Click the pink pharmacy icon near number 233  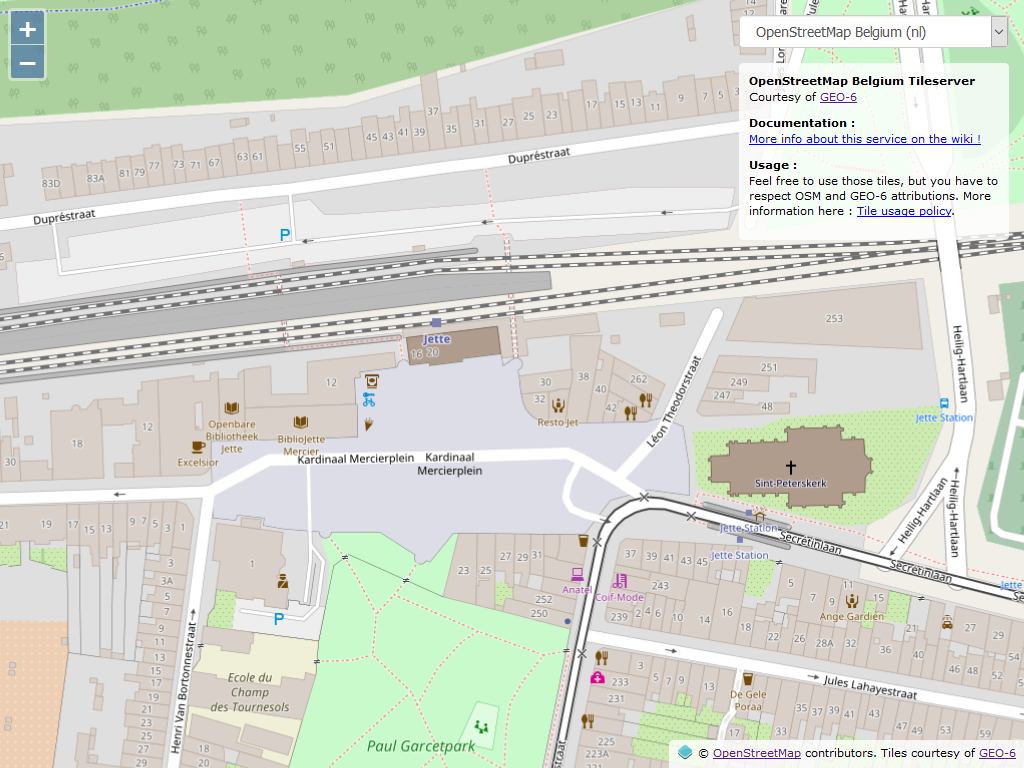coord(597,677)
